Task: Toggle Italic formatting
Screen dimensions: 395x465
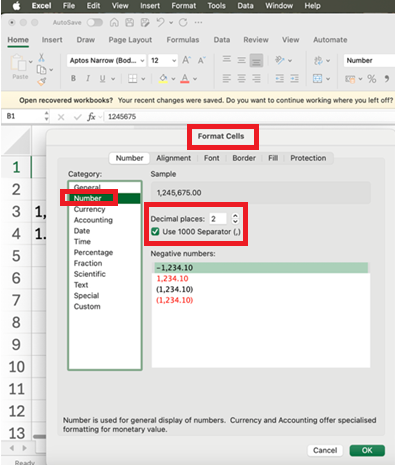Action: coord(88,78)
